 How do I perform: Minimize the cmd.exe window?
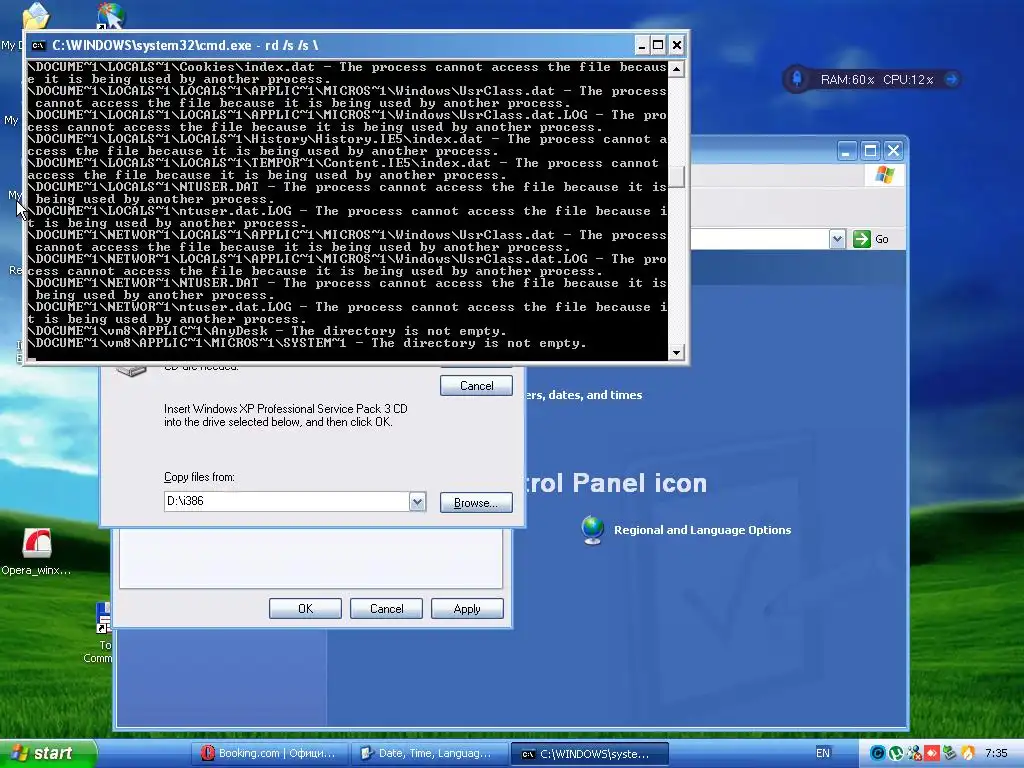pos(641,45)
